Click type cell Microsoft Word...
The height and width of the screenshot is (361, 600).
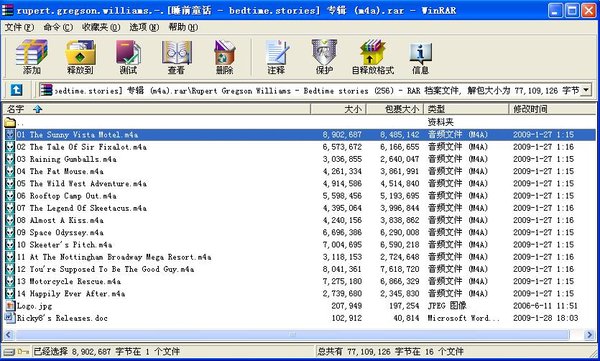(463, 318)
